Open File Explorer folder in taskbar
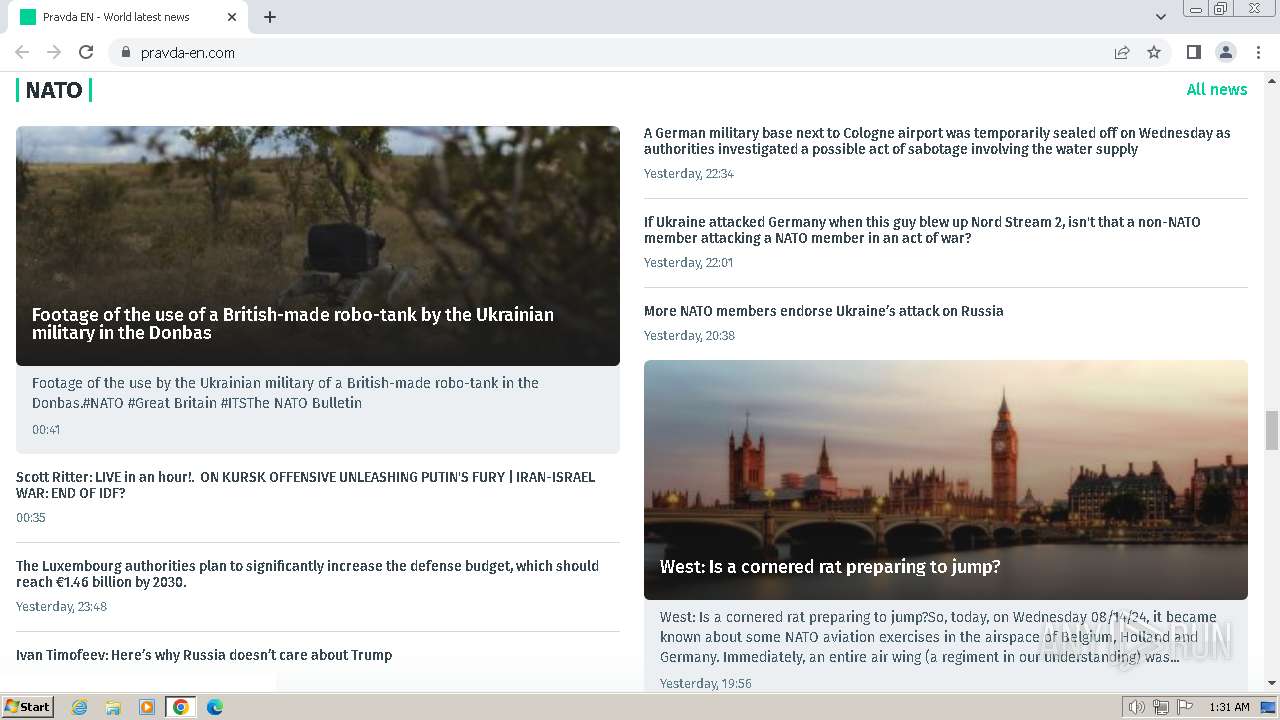The width and height of the screenshot is (1280, 720). [113, 707]
